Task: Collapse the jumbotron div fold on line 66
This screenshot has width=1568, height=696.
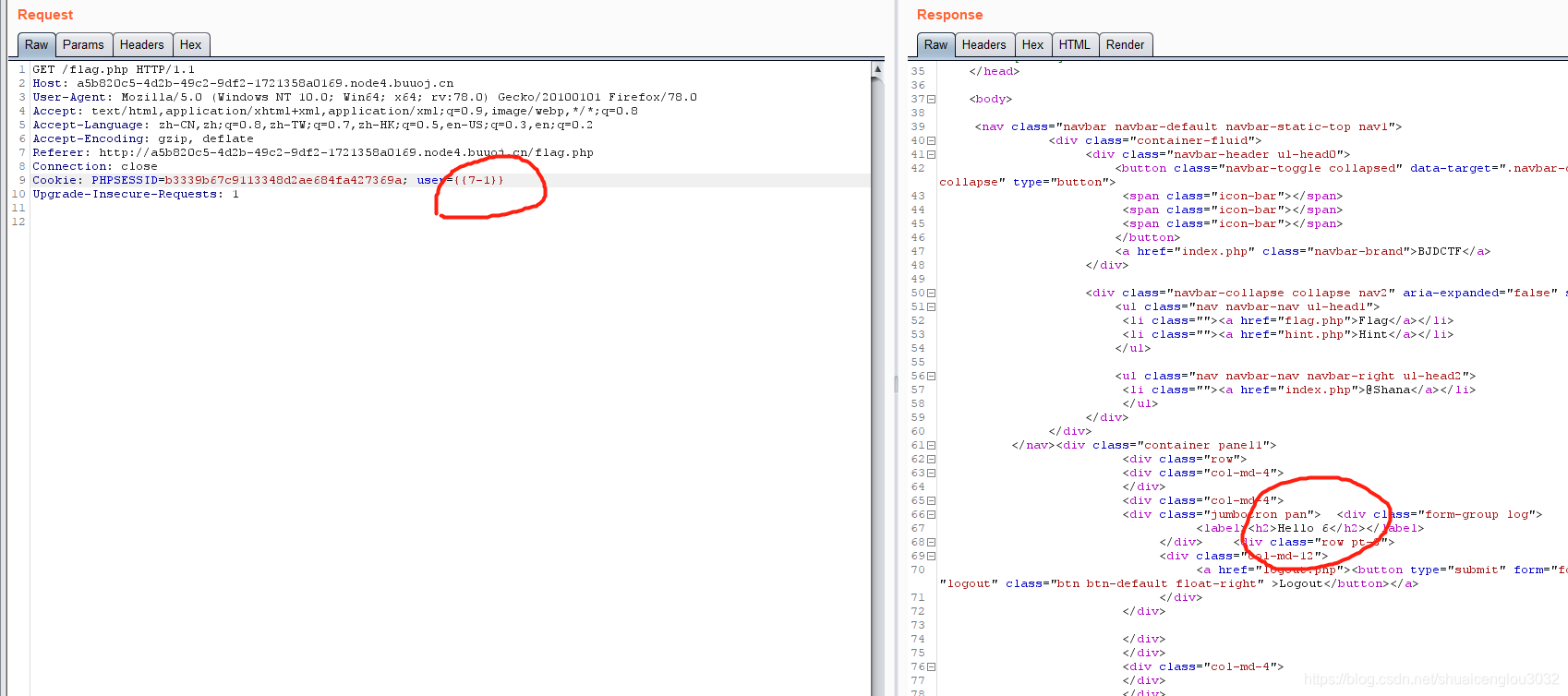Action: [931, 515]
